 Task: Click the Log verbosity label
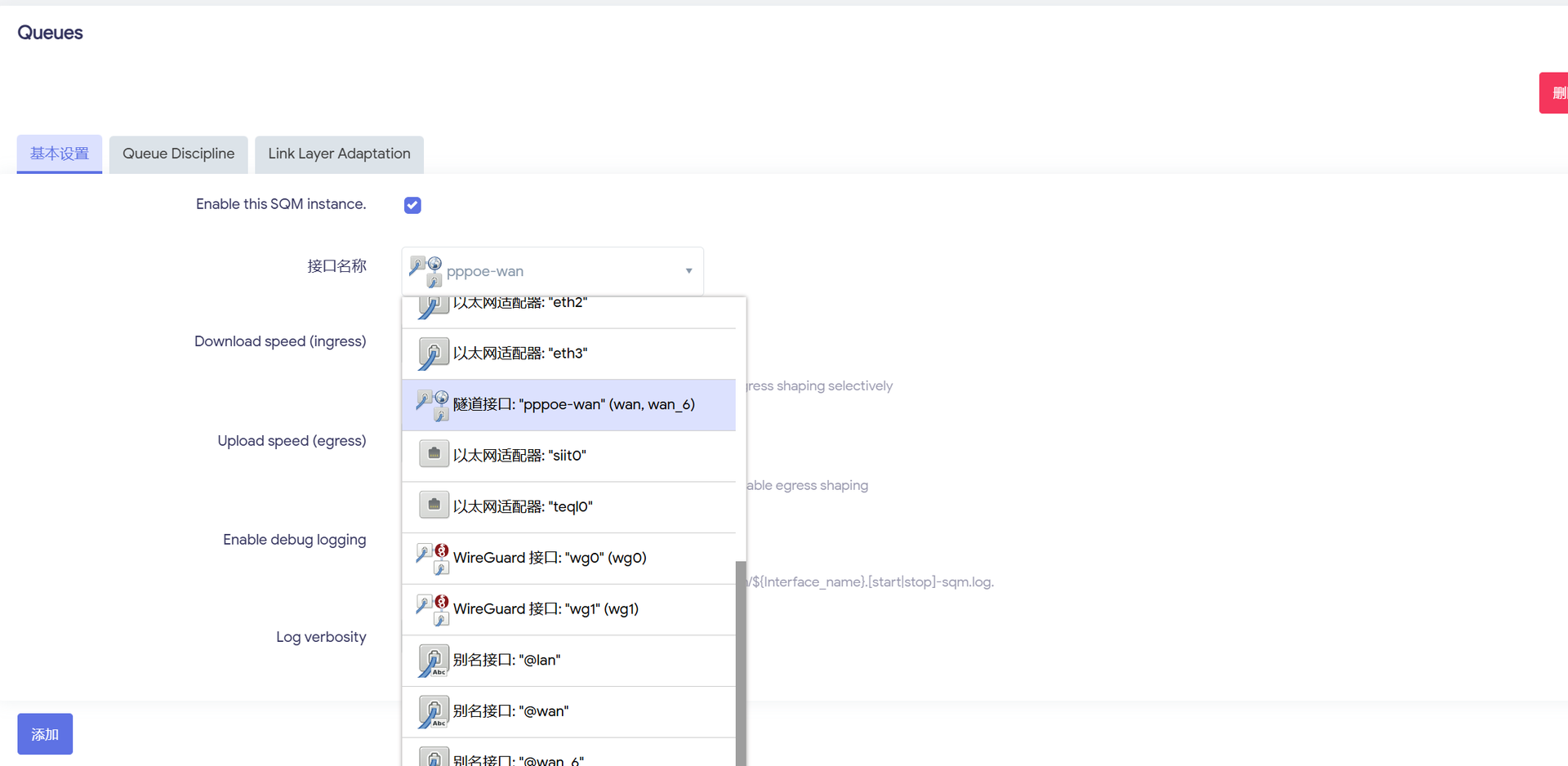tap(321, 637)
